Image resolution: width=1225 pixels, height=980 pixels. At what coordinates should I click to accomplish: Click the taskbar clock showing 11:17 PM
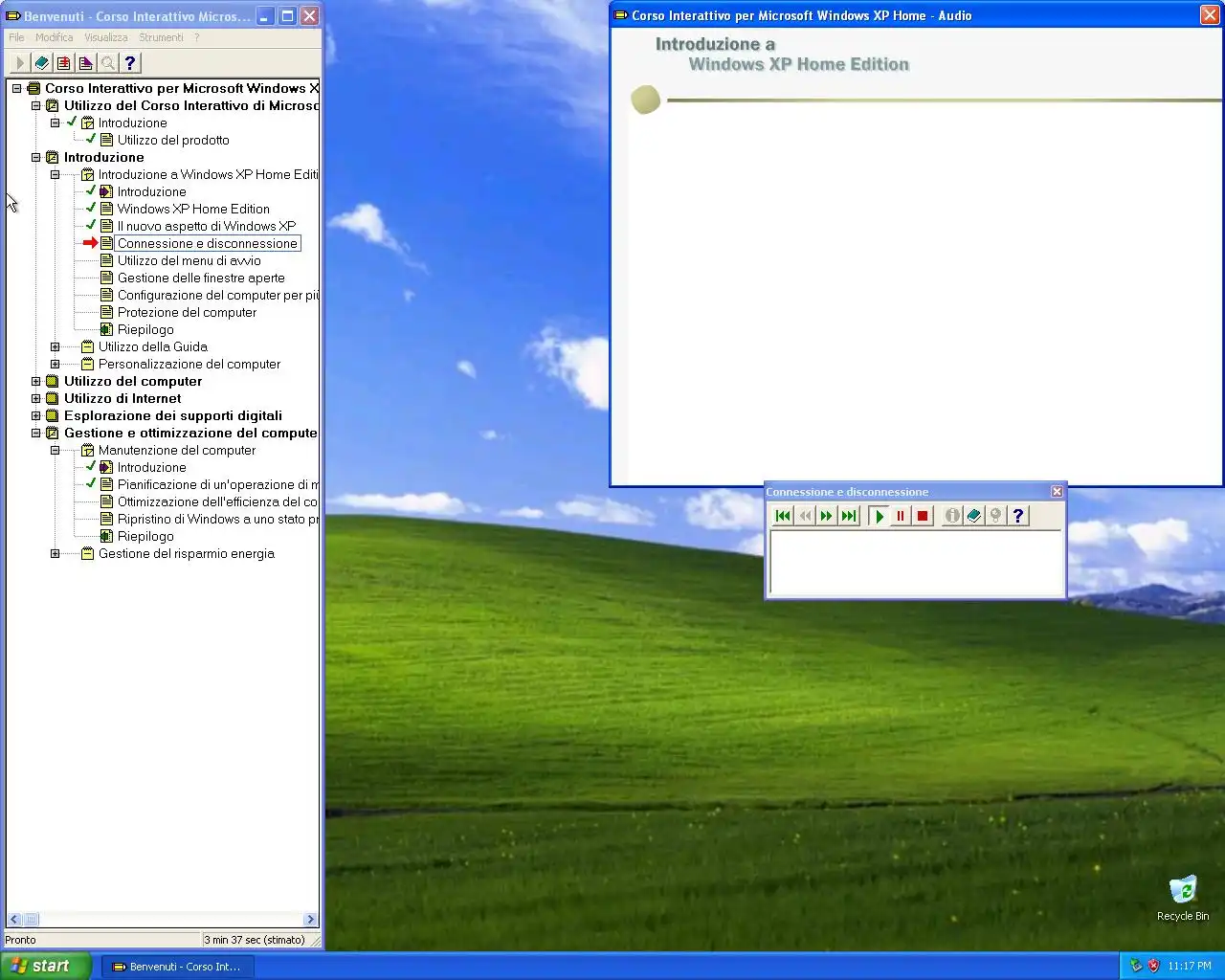tap(1190, 966)
